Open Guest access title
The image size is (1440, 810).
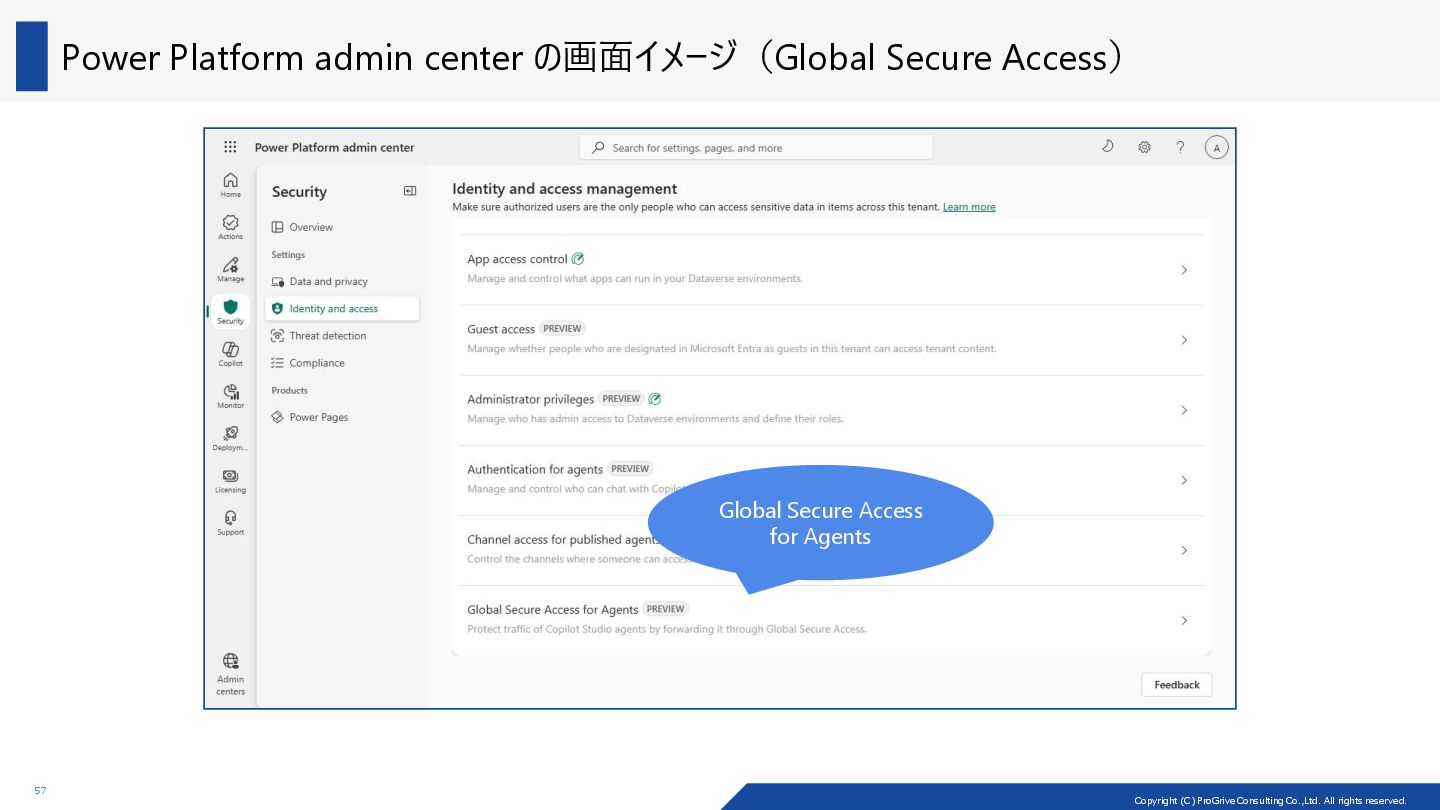(501, 329)
